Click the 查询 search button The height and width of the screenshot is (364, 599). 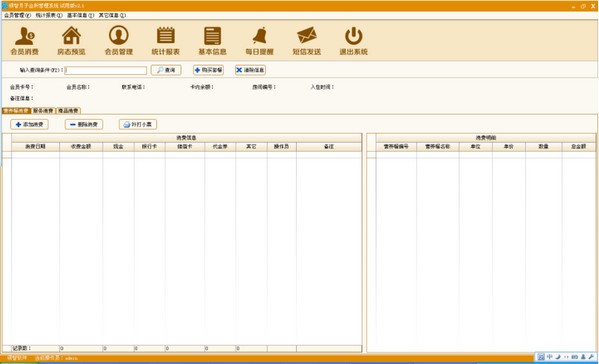point(166,70)
